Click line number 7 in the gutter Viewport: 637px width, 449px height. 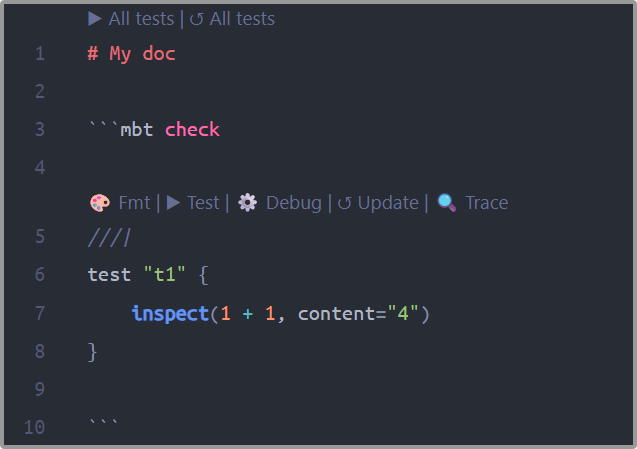pos(40,313)
